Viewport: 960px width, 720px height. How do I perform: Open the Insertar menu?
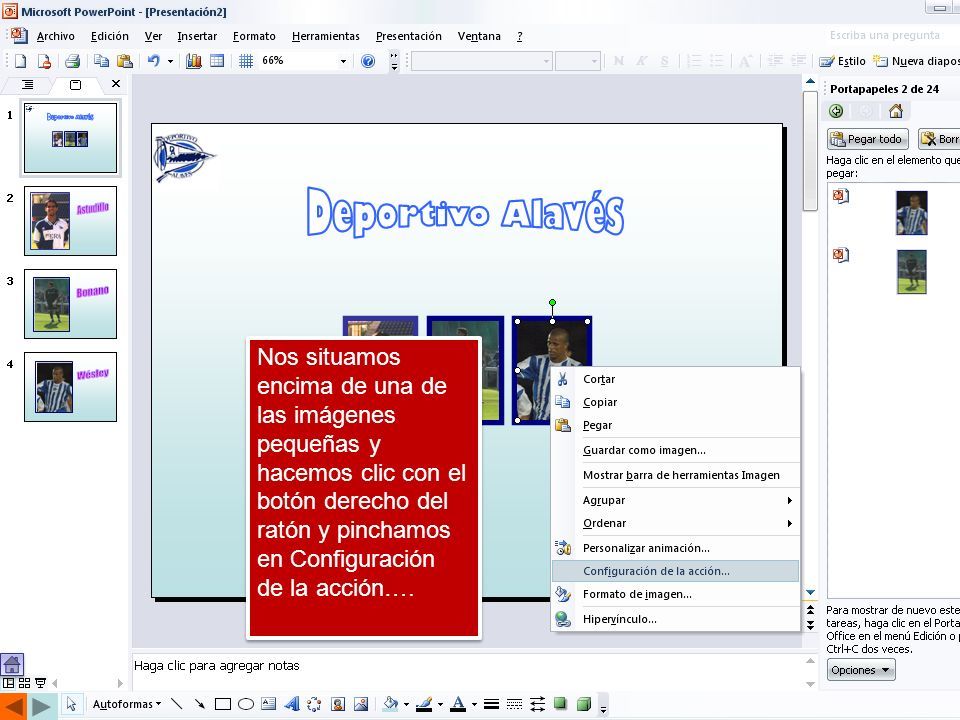coord(197,36)
